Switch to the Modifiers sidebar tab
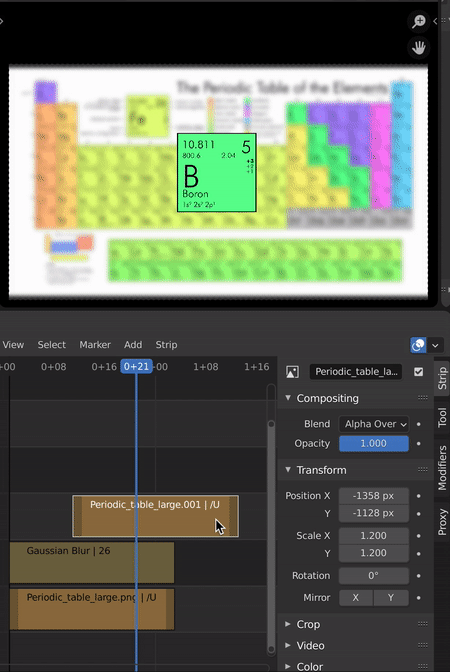 [442, 468]
